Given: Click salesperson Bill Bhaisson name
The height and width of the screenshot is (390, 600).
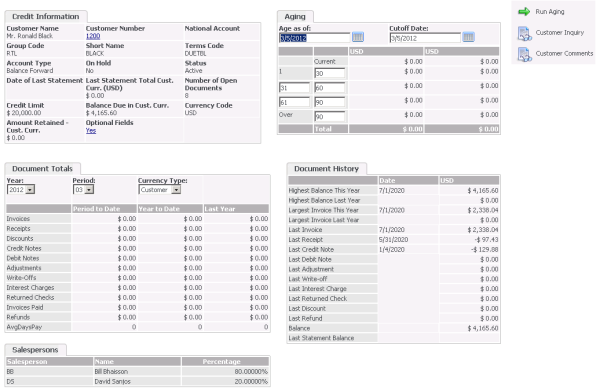Looking at the screenshot, I should point(111,372).
